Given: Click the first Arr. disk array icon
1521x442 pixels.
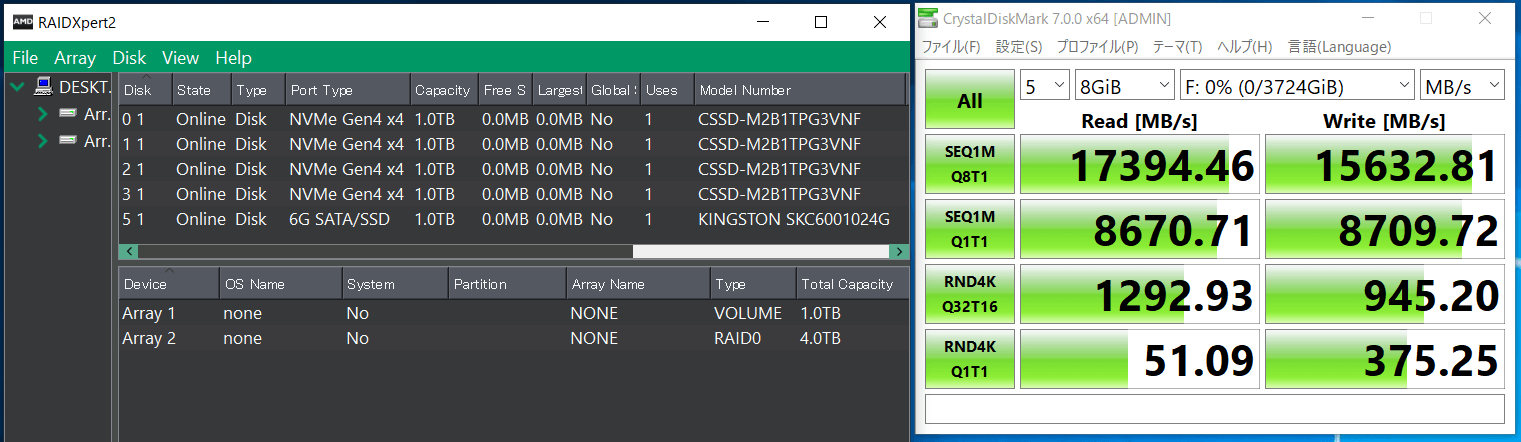Looking at the screenshot, I should [x=68, y=114].
